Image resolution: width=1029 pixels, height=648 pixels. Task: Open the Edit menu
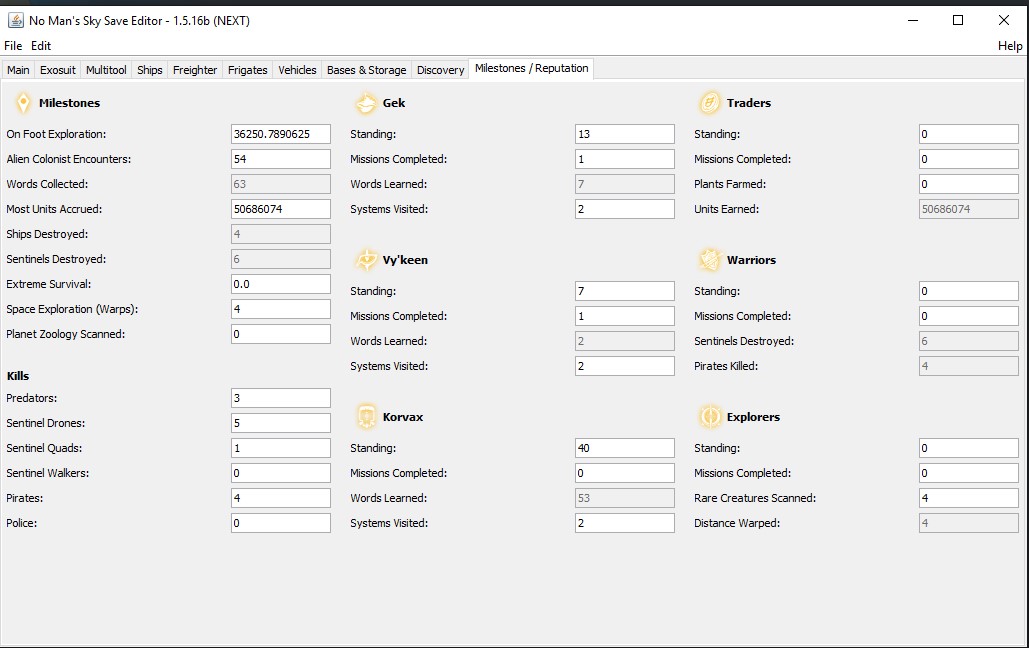coord(41,46)
